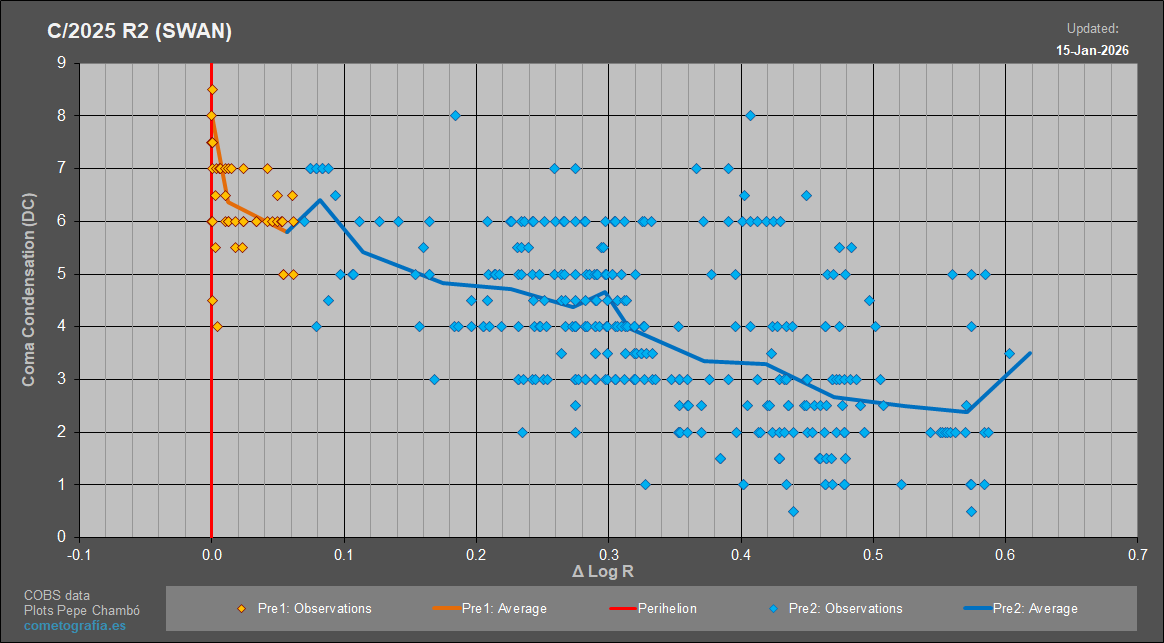Click the rightmost blue diamond at DC 3.5
1164x643 pixels.
point(1009,353)
